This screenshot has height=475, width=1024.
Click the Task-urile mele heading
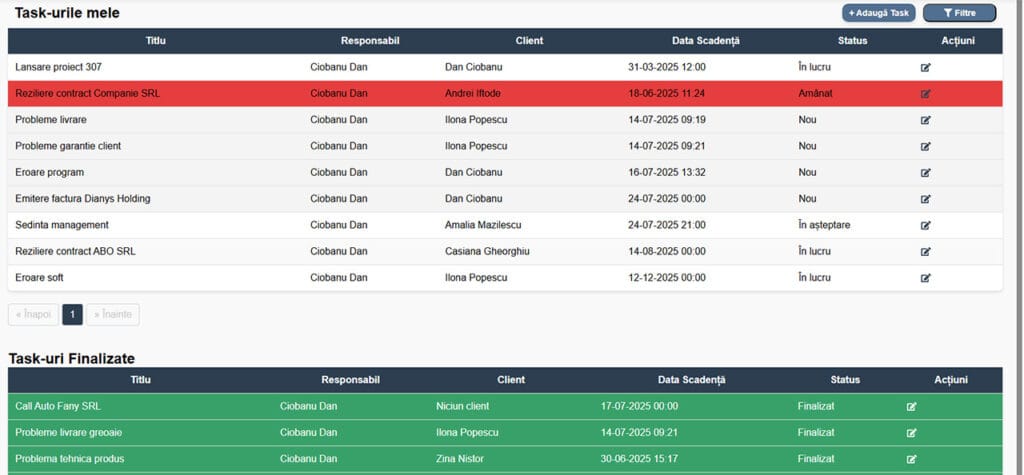click(67, 13)
